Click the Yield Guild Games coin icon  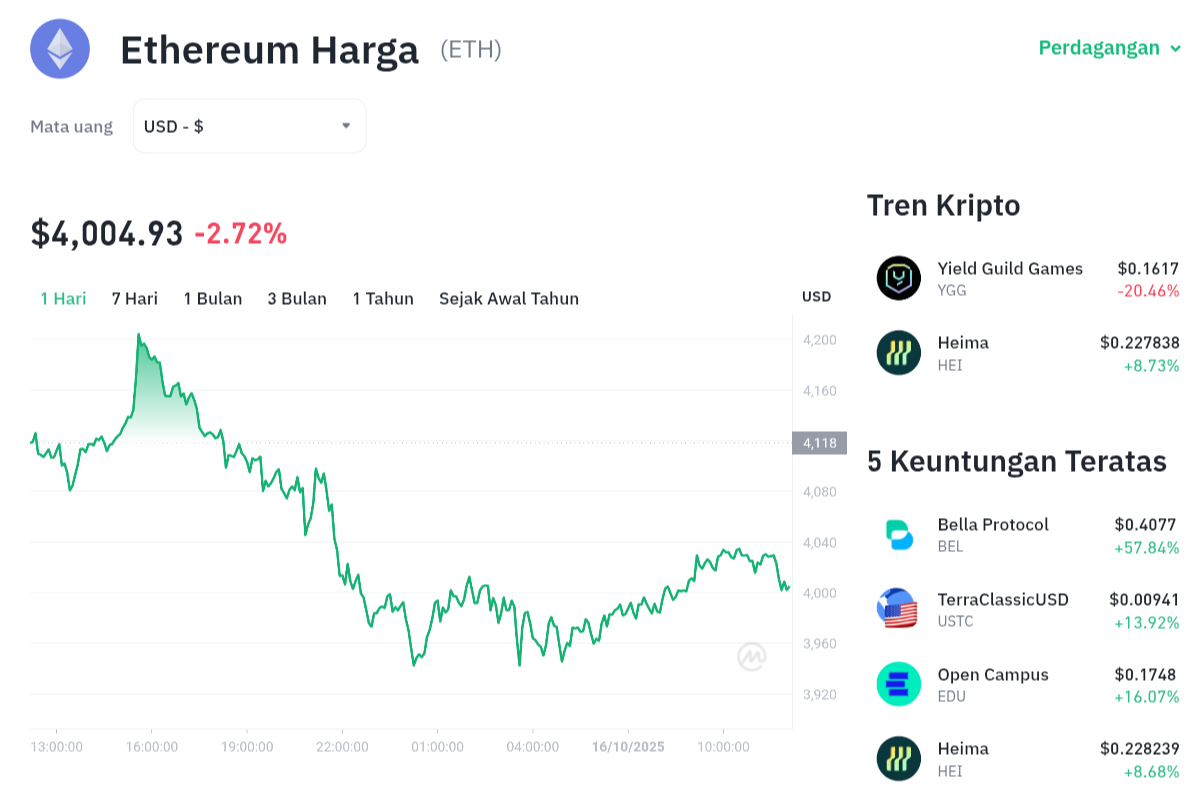[x=898, y=278]
